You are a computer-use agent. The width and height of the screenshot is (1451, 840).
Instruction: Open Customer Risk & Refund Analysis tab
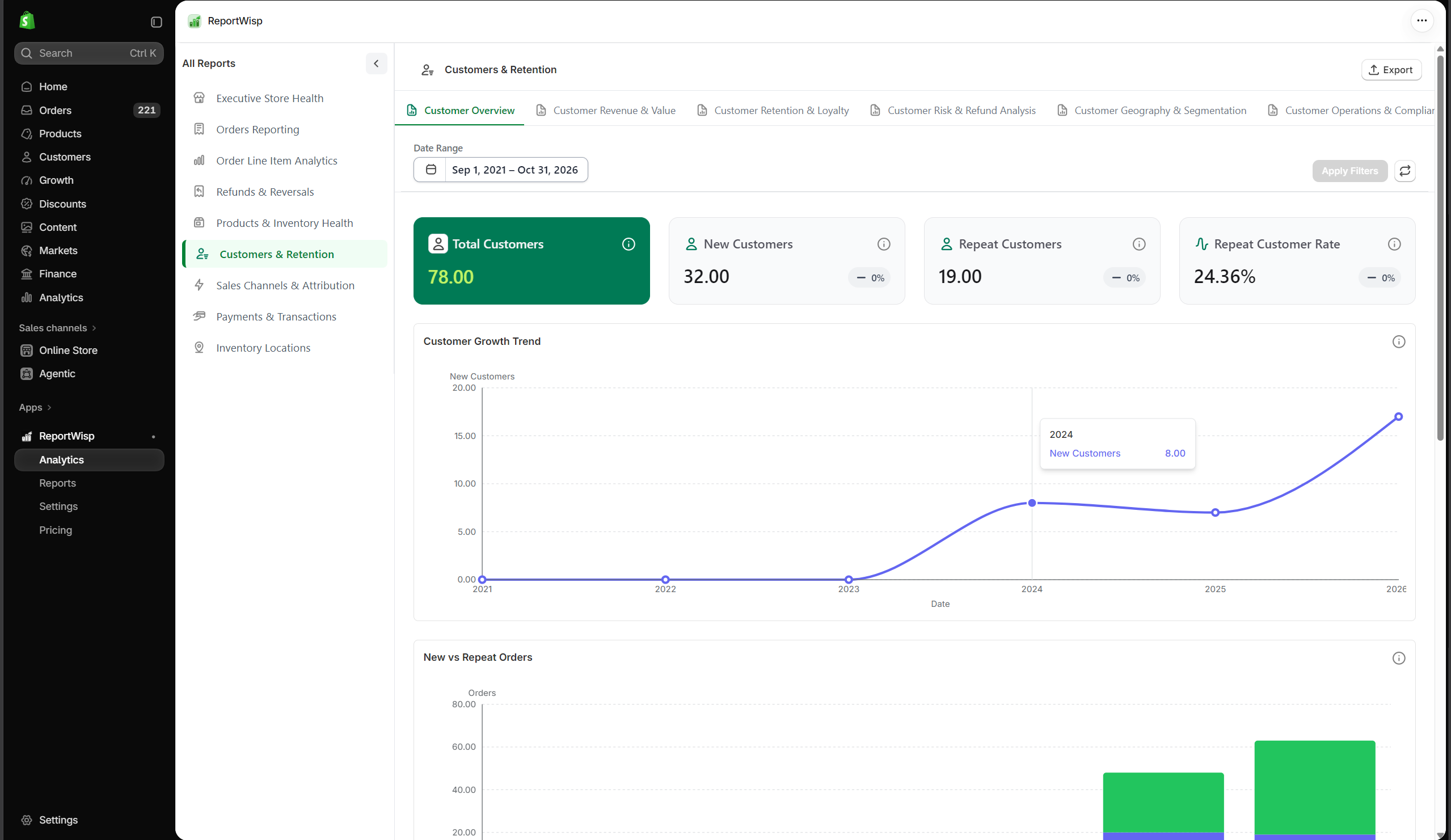(x=953, y=110)
